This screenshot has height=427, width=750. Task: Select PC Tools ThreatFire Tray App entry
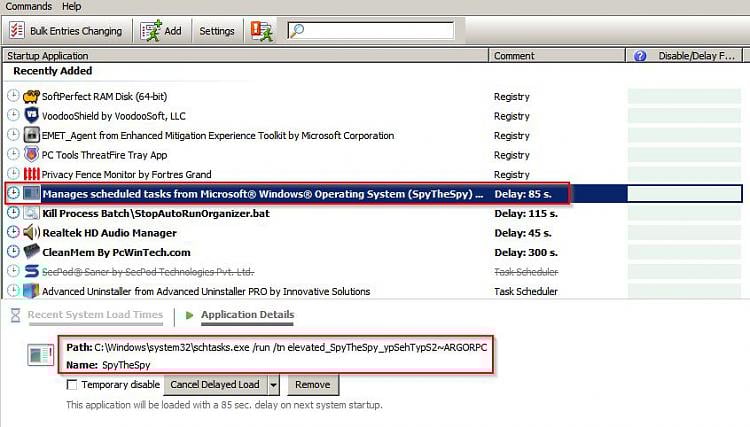tap(104, 155)
